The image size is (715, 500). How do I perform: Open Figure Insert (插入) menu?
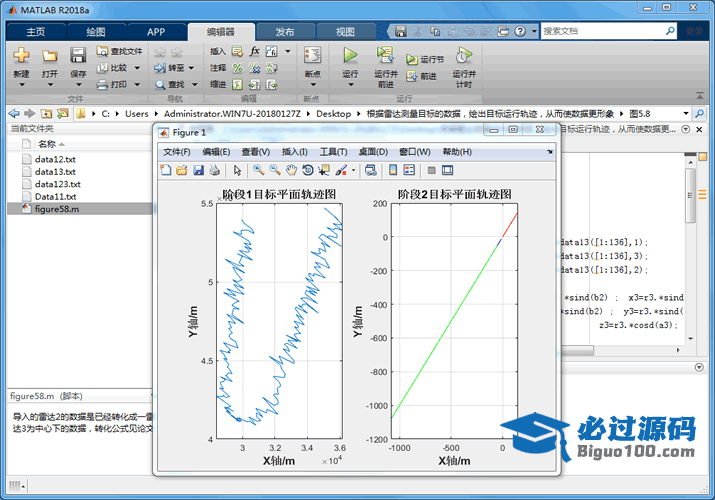point(295,152)
